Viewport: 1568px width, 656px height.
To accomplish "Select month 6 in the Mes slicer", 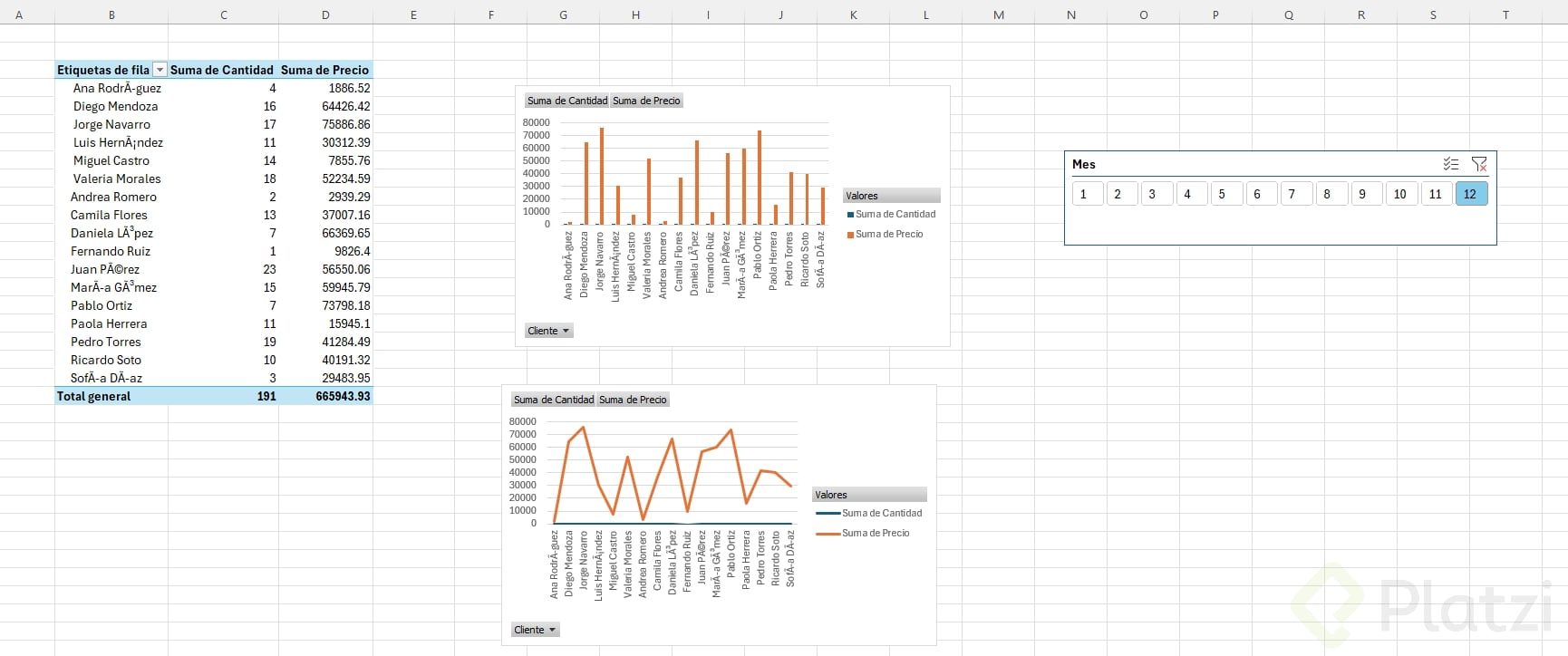I will click(x=1262, y=194).
